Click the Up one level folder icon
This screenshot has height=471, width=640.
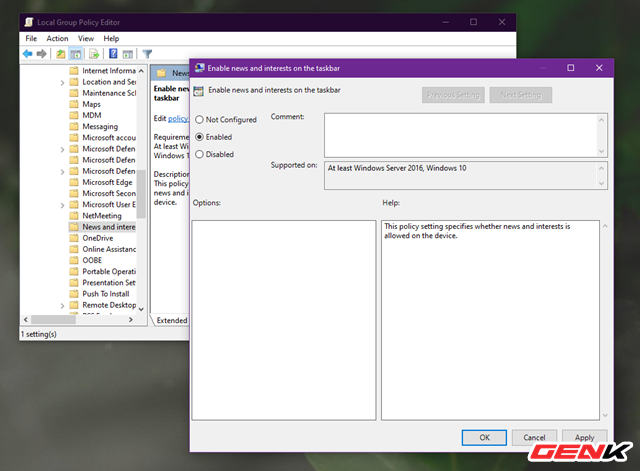click(x=60, y=53)
